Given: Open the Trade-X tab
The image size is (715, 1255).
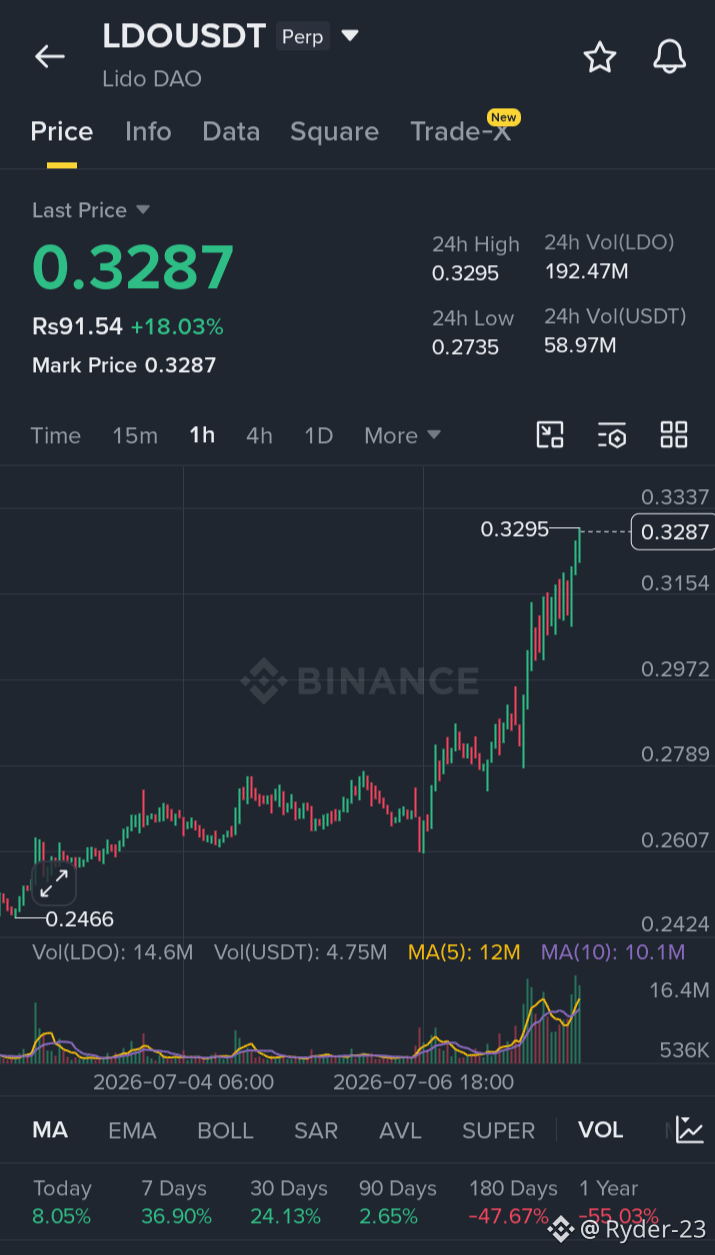Looking at the screenshot, I should 461,132.
